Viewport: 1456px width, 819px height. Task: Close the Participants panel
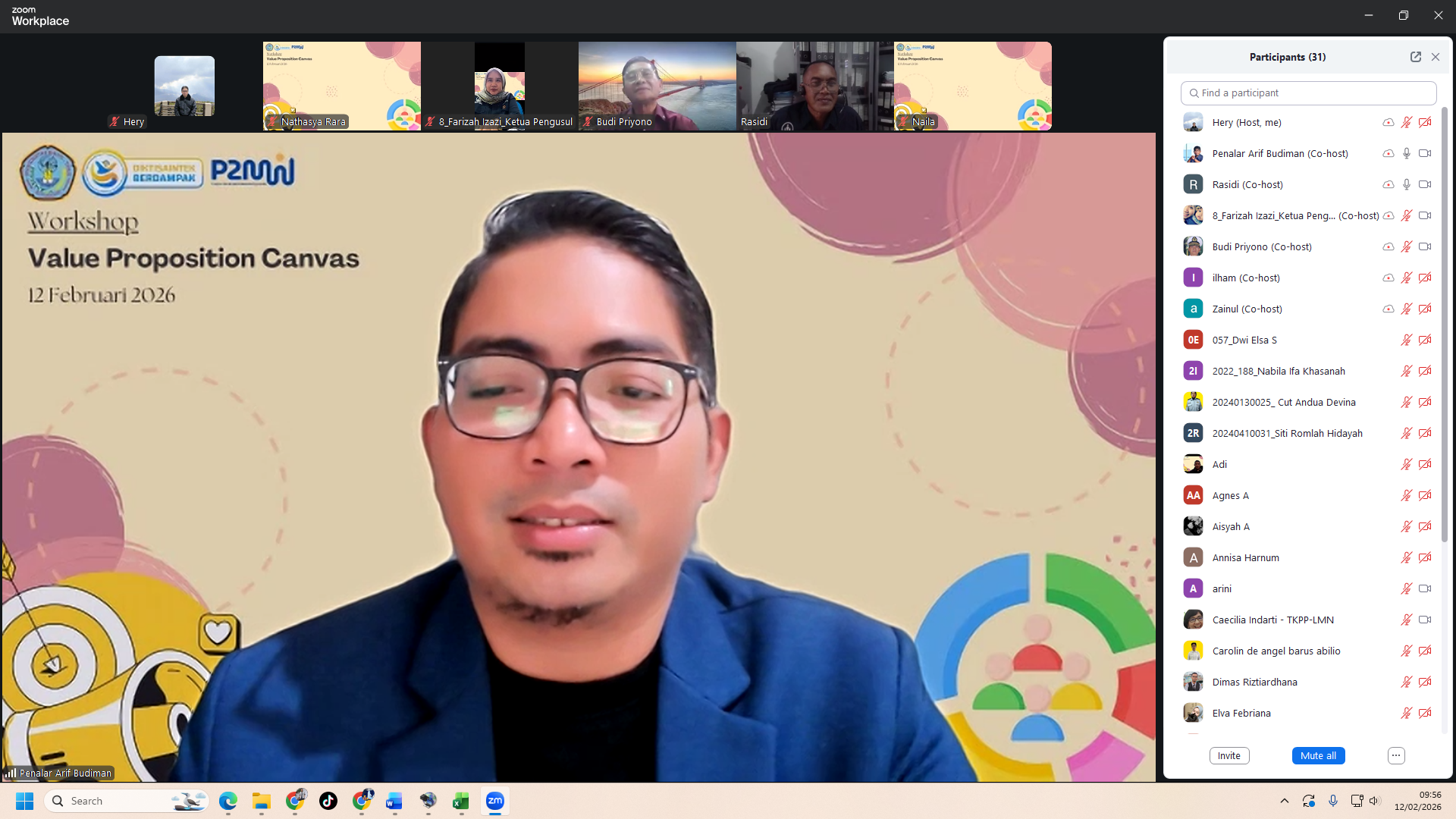[1436, 57]
